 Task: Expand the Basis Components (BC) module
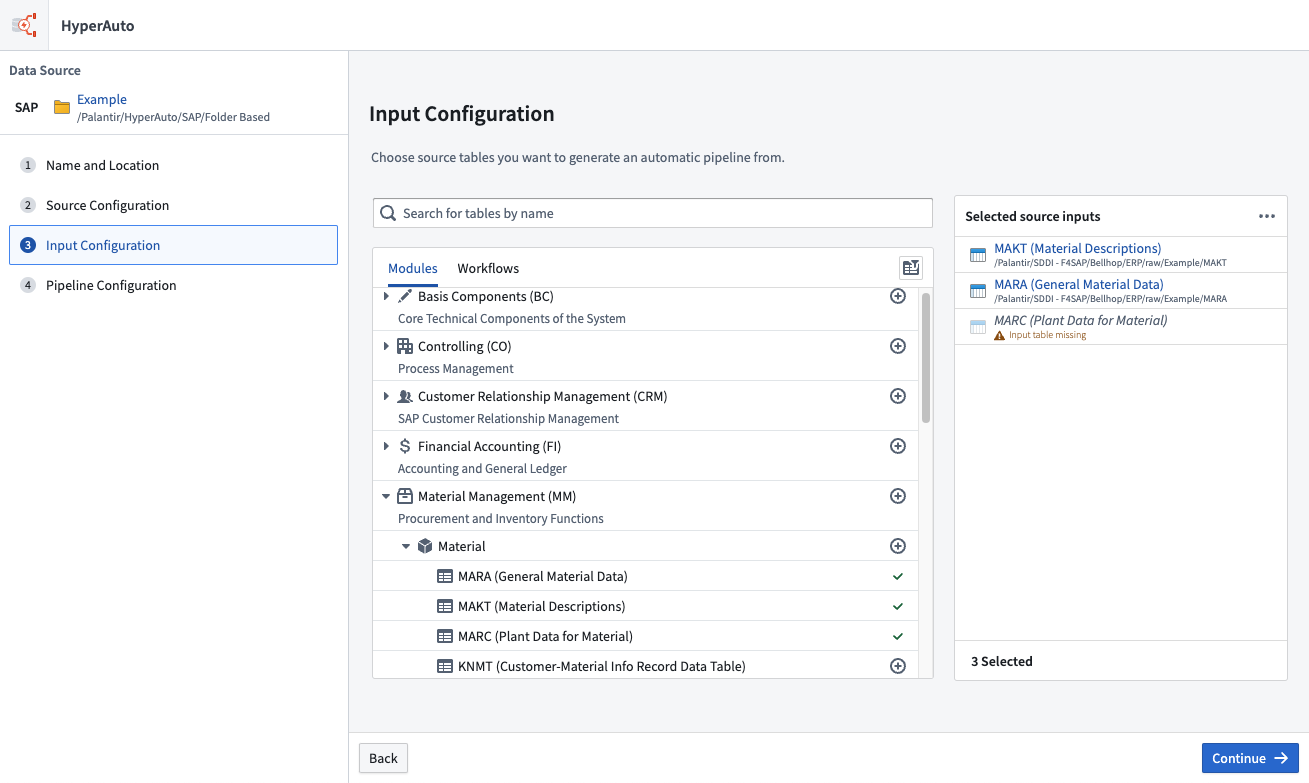click(x=386, y=296)
